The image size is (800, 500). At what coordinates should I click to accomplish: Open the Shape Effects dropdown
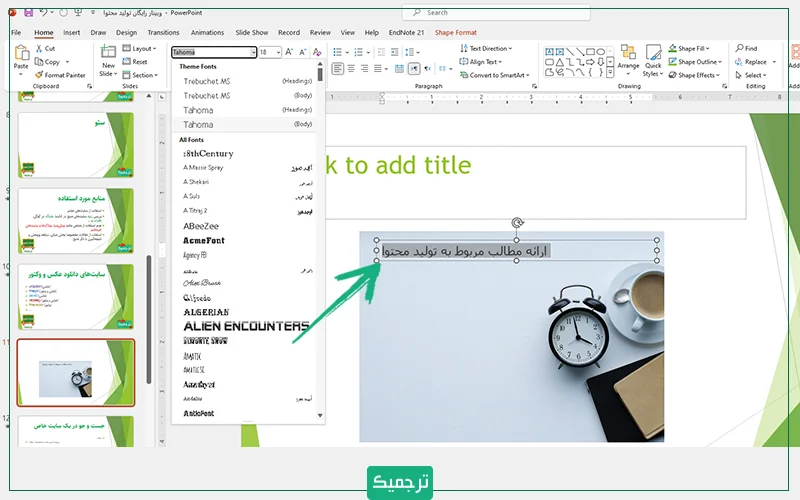(x=694, y=75)
